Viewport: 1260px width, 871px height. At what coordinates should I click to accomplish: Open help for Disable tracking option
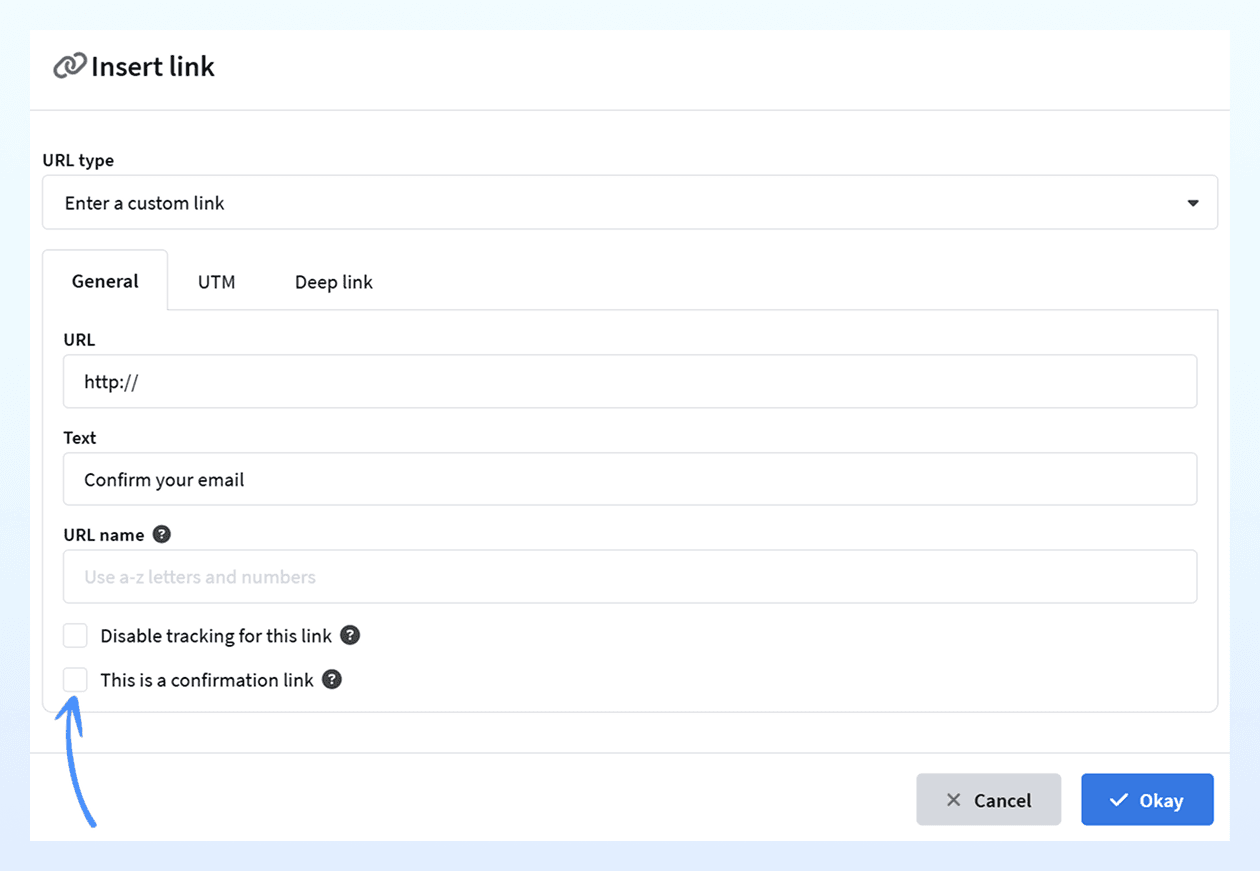pyautogui.click(x=350, y=635)
